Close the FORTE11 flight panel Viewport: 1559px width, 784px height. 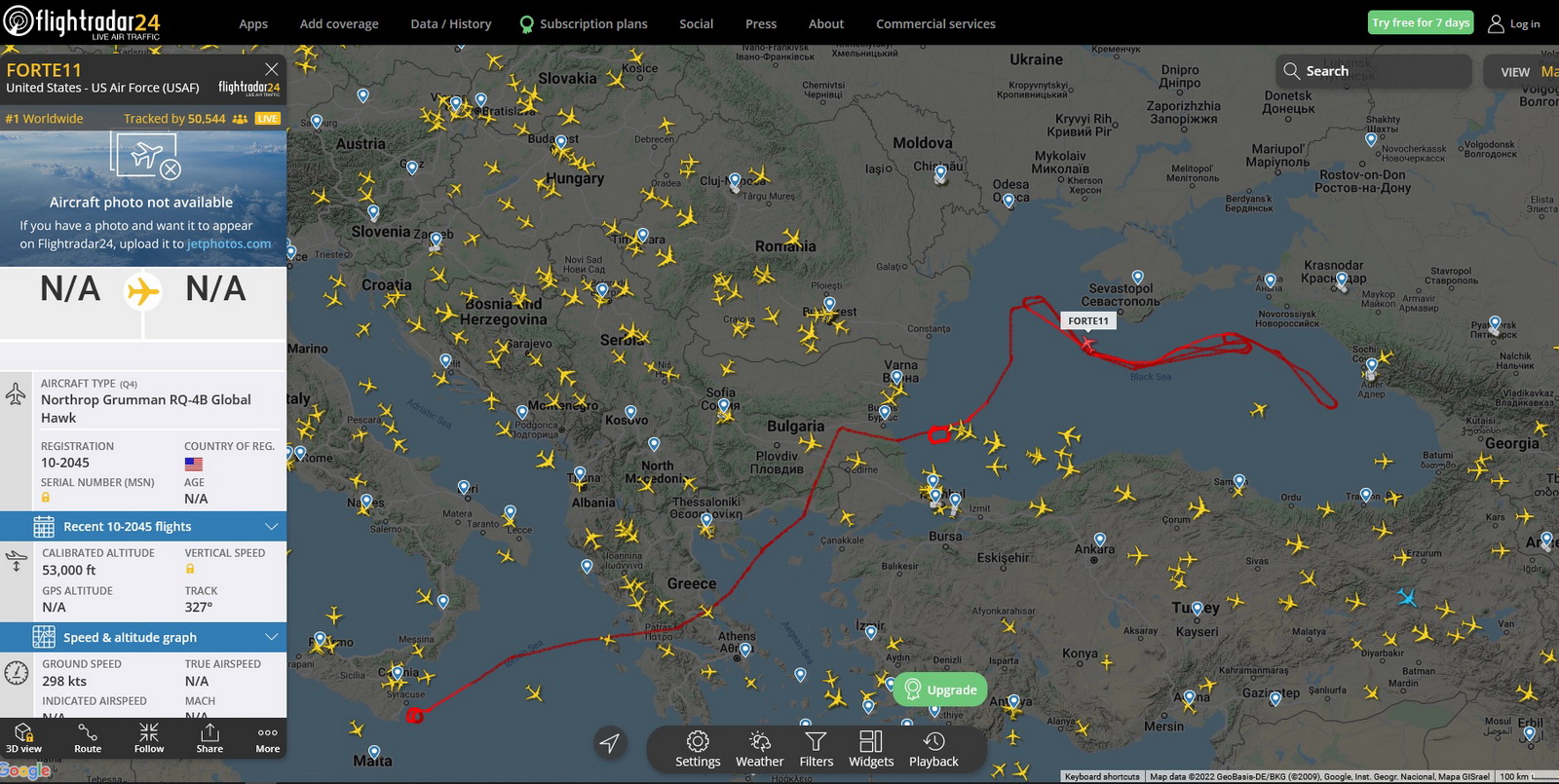(x=272, y=69)
